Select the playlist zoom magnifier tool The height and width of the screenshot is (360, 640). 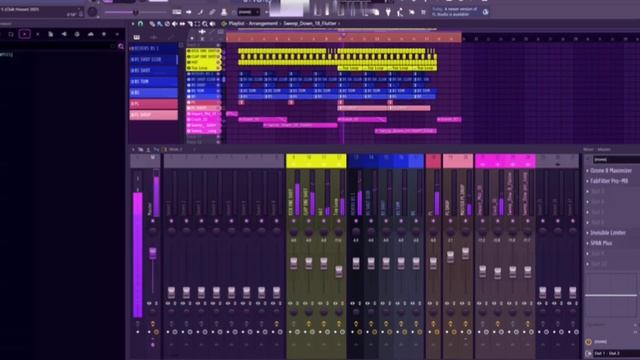(205, 24)
